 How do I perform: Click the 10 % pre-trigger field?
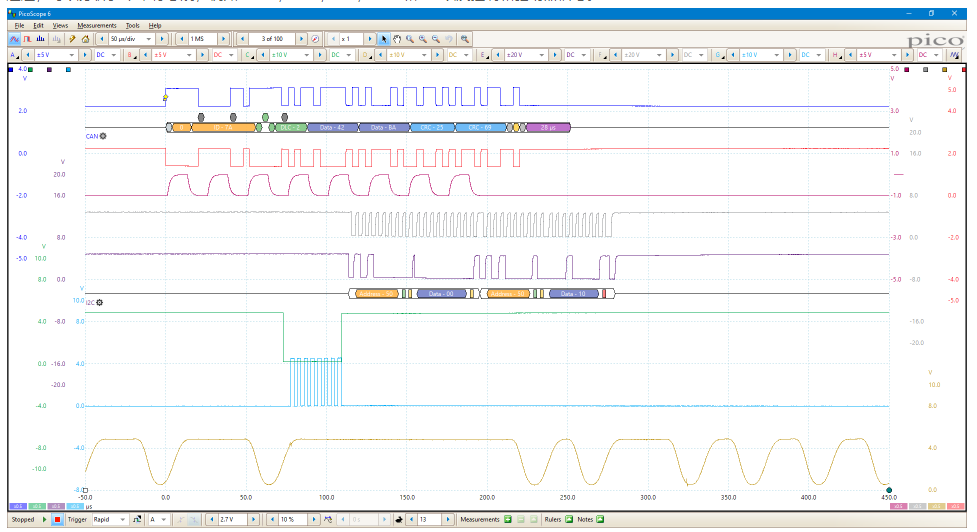click(x=293, y=519)
